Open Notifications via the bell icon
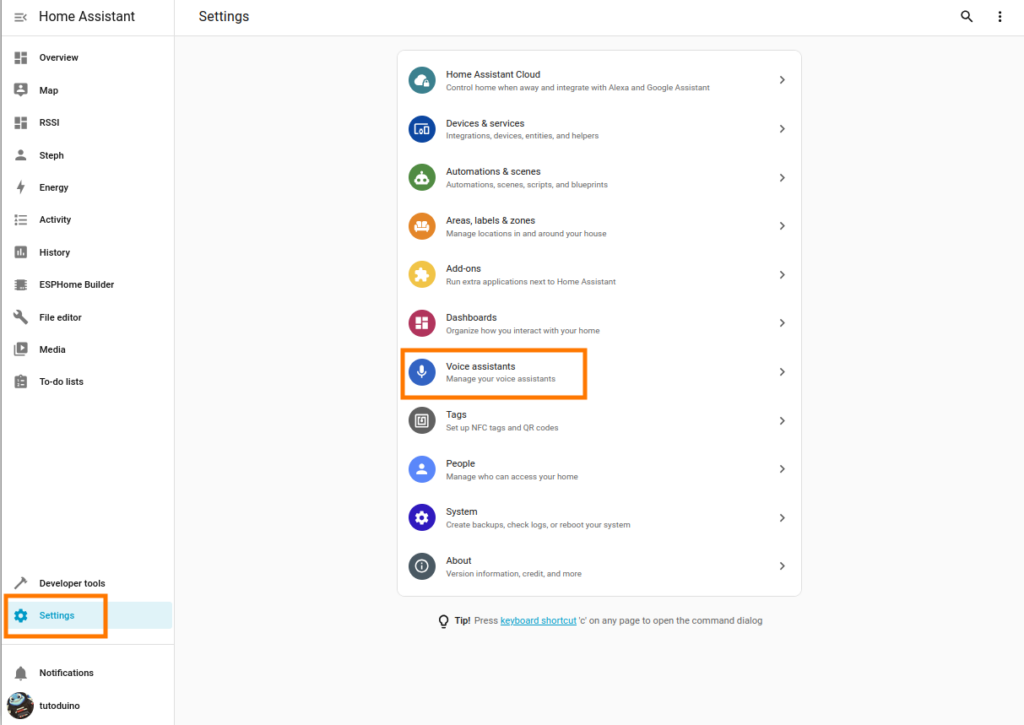The width and height of the screenshot is (1024, 725). [x=21, y=673]
